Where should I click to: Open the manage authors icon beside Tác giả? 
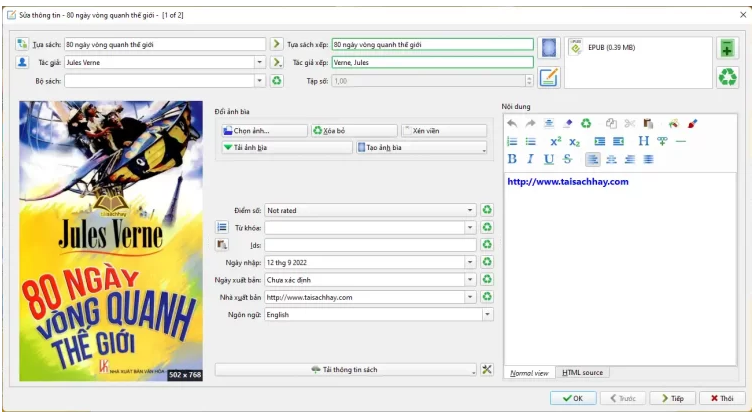pyautogui.click(x=22, y=62)
